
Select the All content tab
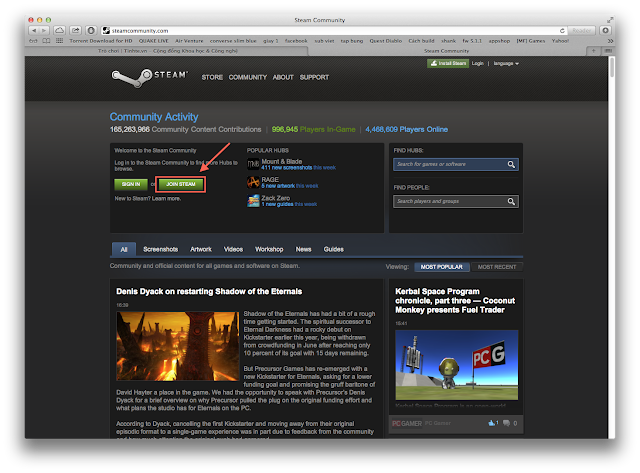tap(124, 249)
